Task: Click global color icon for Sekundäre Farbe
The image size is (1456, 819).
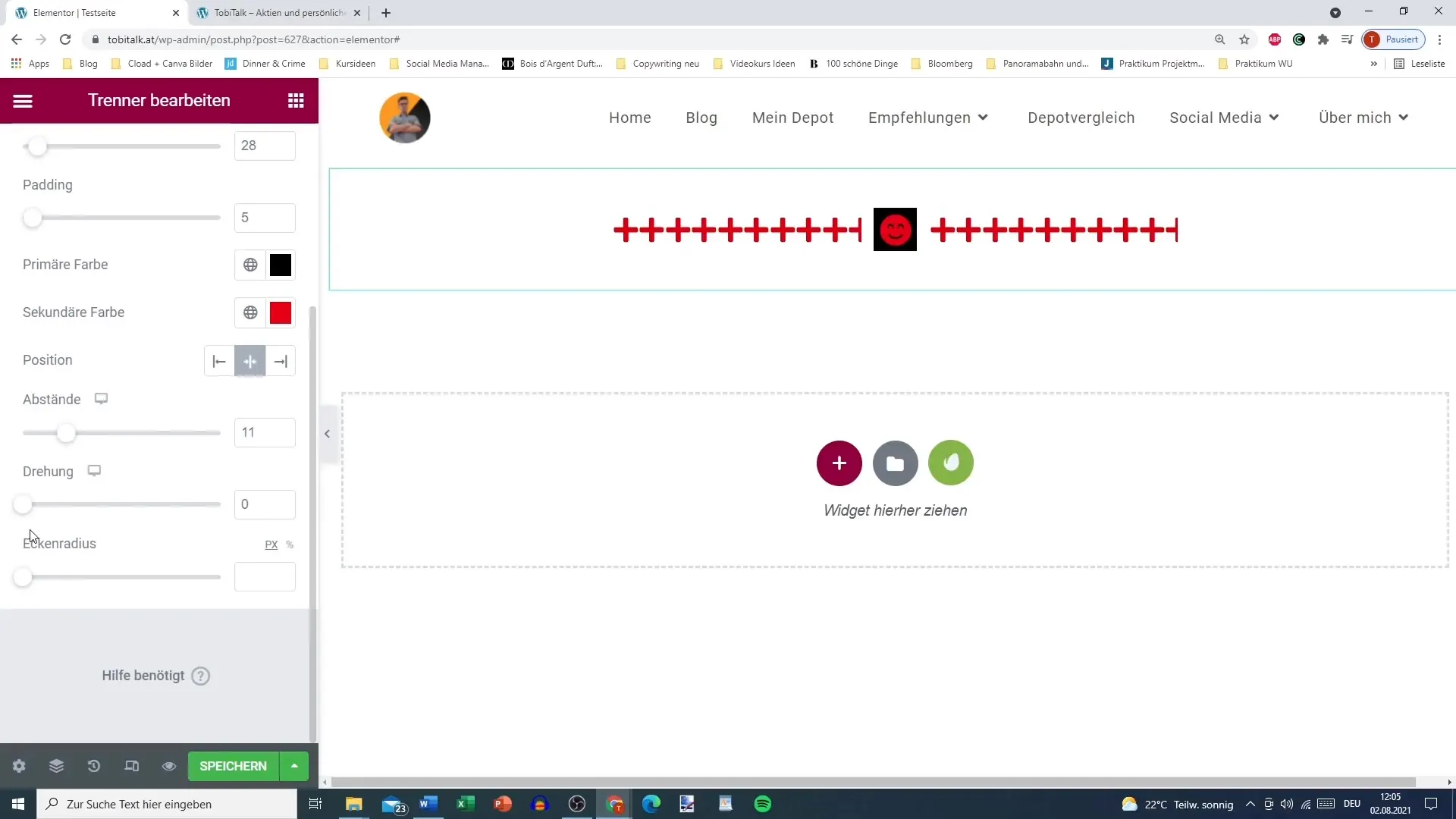Action: coord(250,312)
